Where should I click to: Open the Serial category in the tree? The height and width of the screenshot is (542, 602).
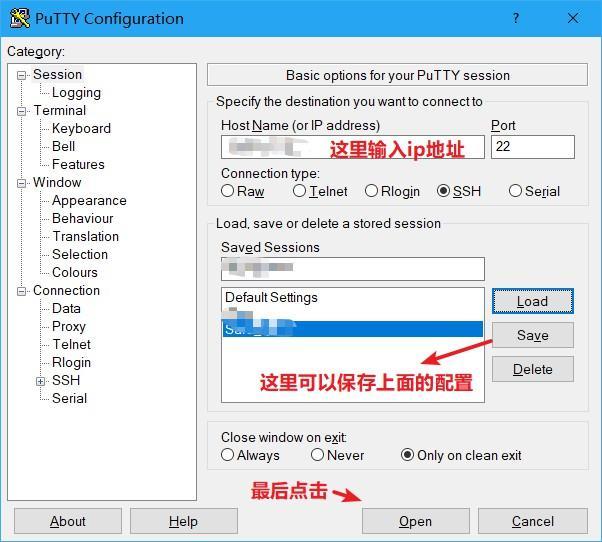pyautogui.click(x=69, y=398)
